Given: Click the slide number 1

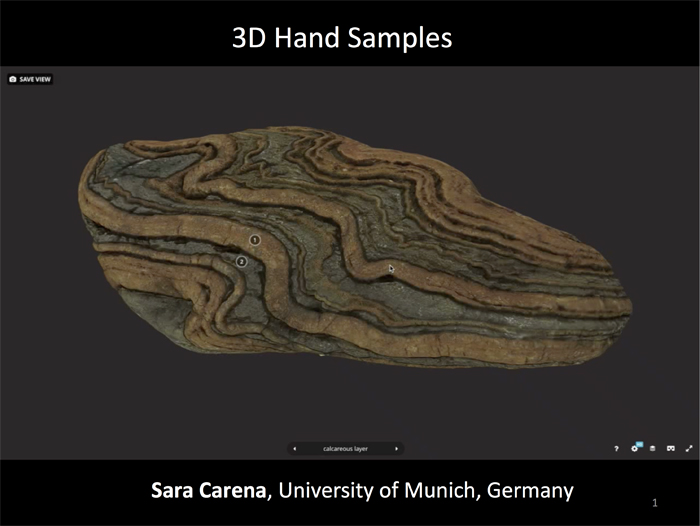Looking at the screenshot, I should coord(654,502).
